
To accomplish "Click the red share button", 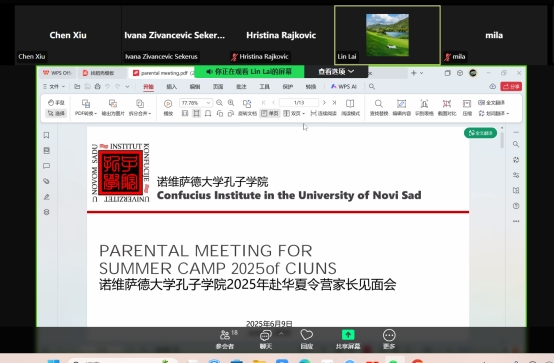I will click(511, 87).
